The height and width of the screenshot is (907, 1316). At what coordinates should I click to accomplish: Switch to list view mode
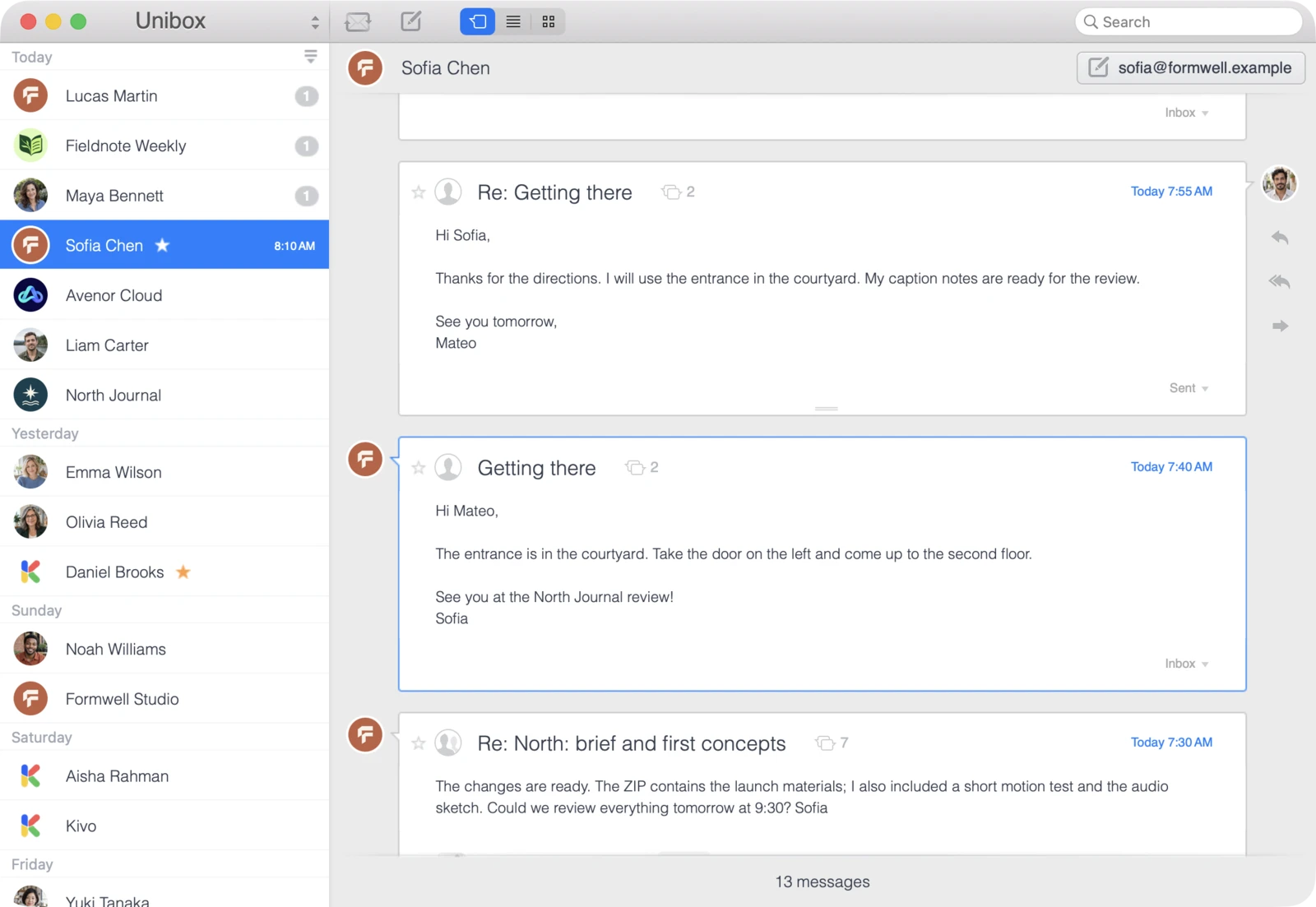[x=513, y=21]
